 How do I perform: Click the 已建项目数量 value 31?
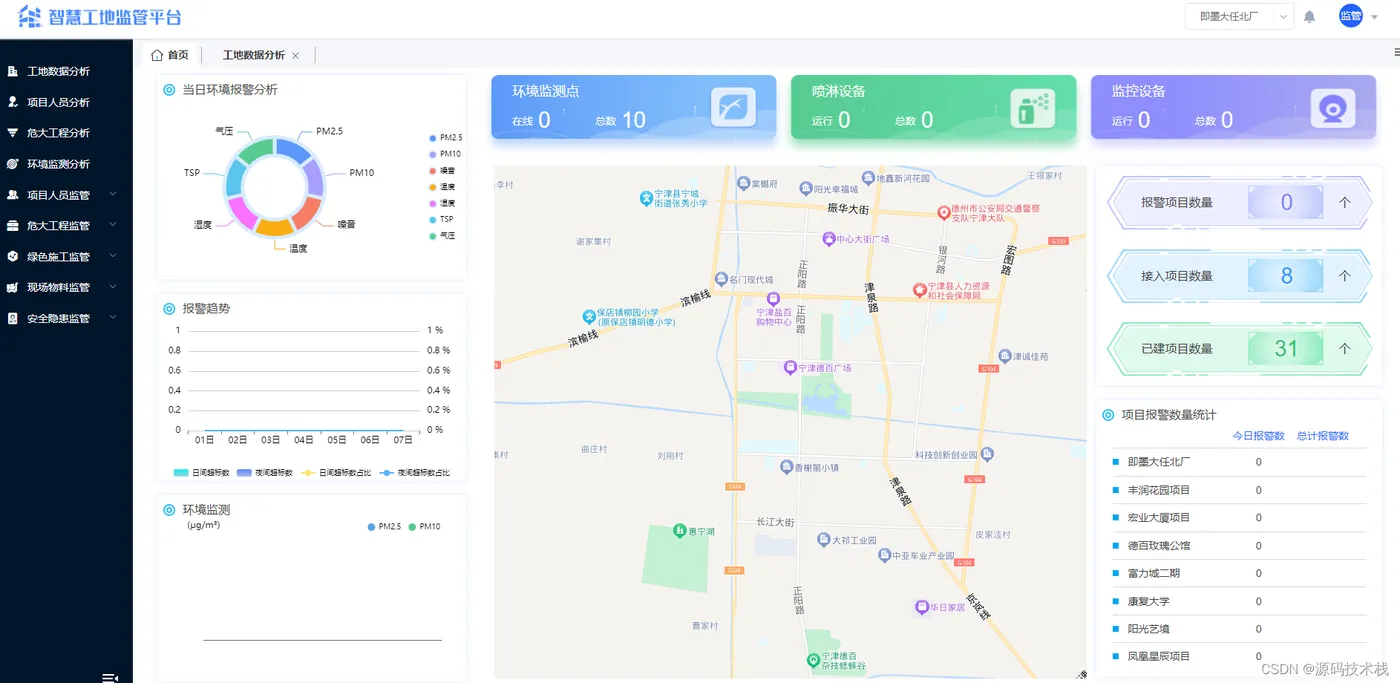(x=1286, y=349)
